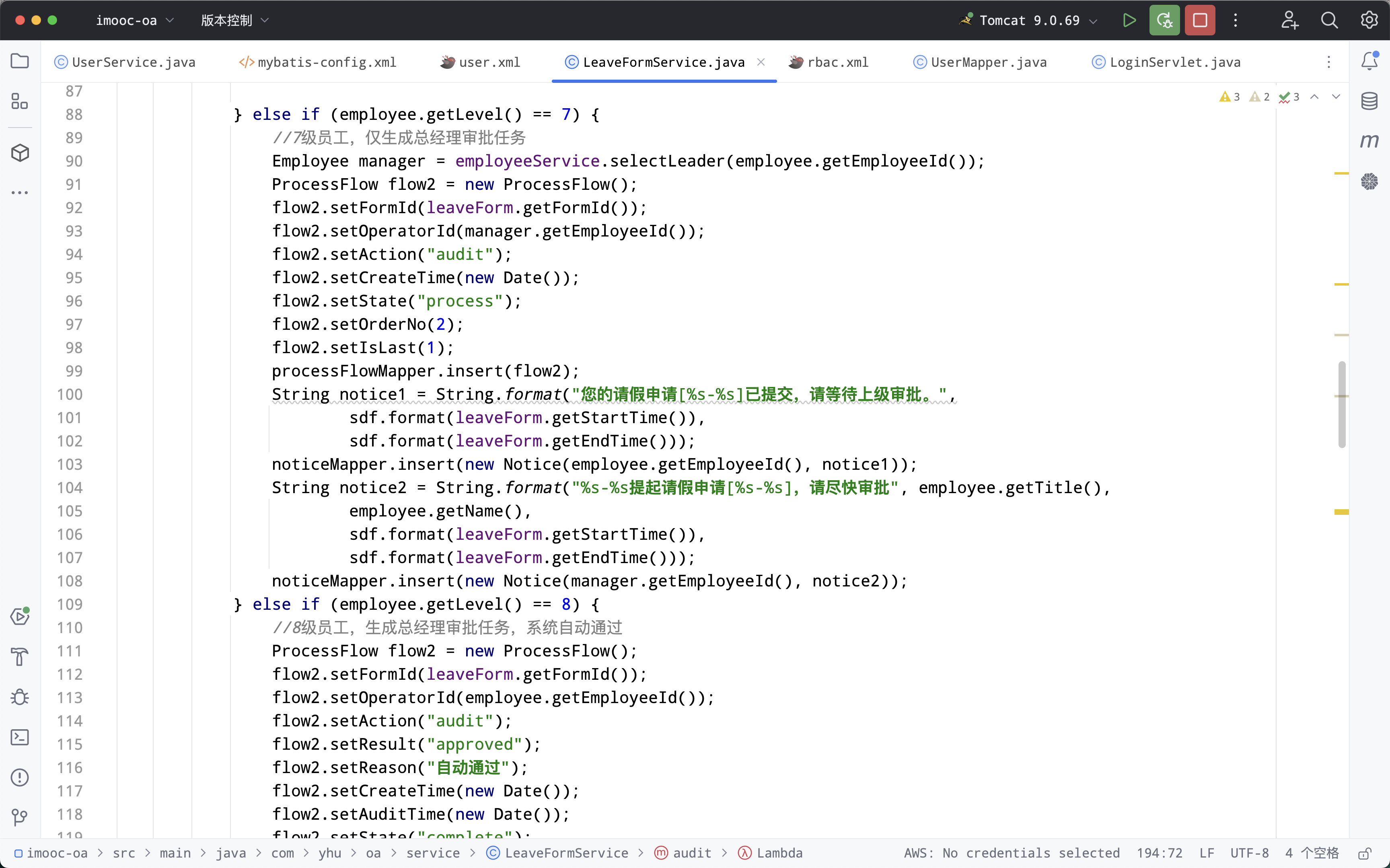The height and width of the screenshot is (868, 1390).
Task: Switch to the UserMapper.java tab
Action: 981,62
